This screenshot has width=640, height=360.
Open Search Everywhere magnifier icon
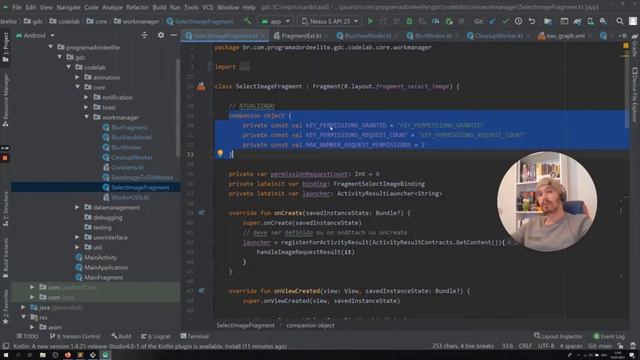(x=620, y=21)
